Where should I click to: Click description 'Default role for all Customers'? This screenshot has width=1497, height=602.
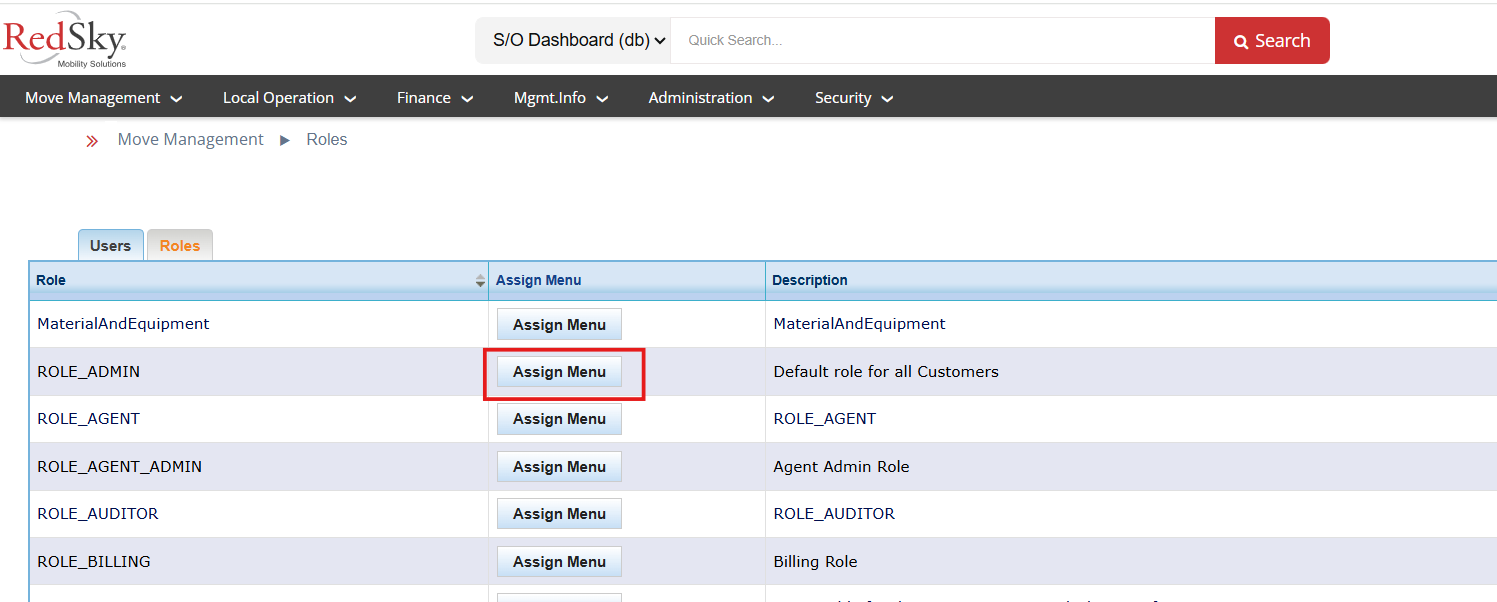(x=886, y=372)
